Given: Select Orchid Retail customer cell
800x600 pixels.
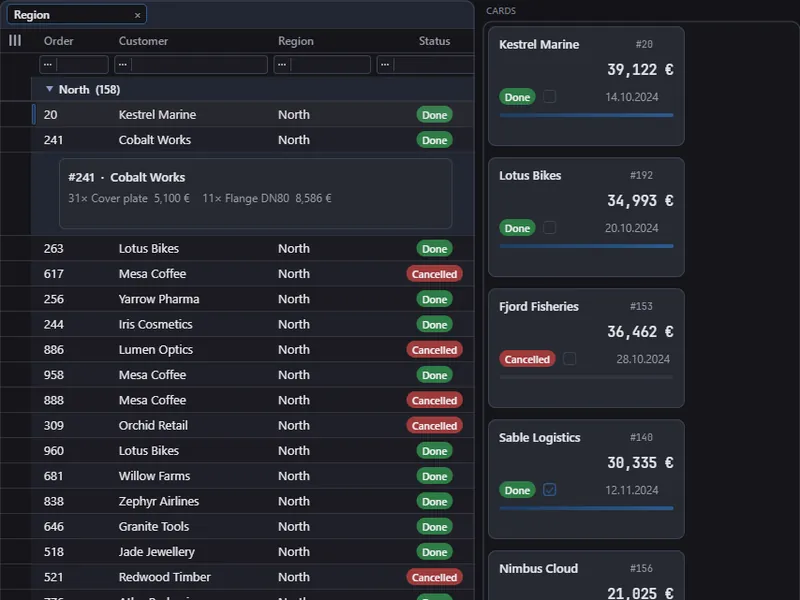Looking at the screenshot, I should (153, 426).
